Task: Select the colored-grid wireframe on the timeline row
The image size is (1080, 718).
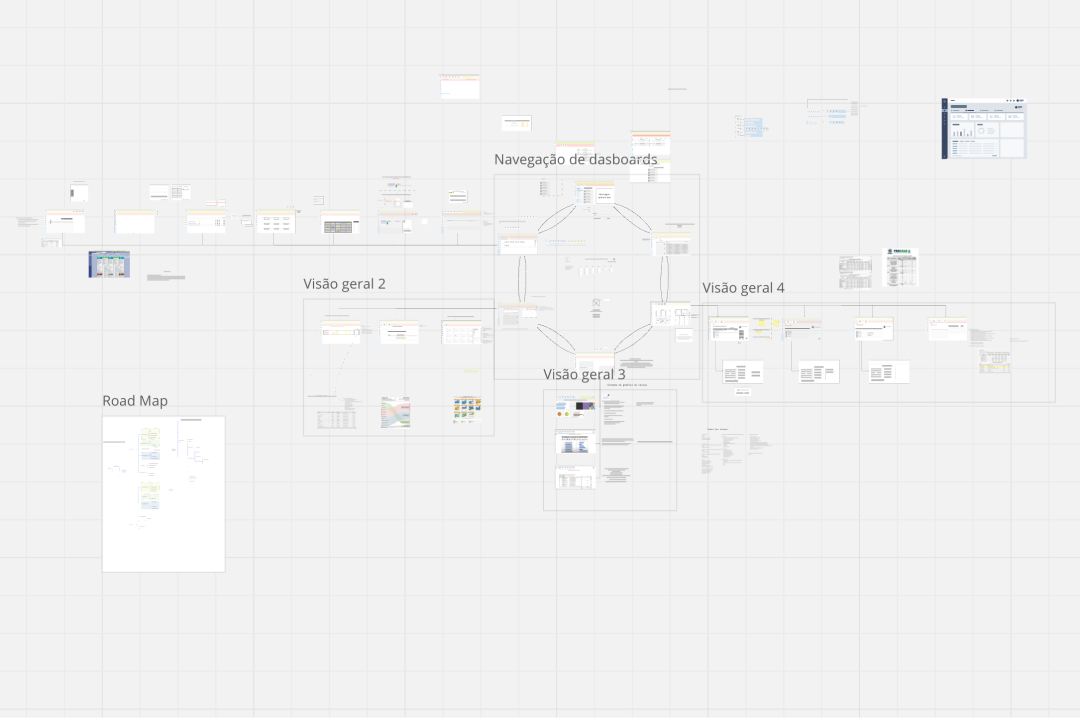Action: 341,224
